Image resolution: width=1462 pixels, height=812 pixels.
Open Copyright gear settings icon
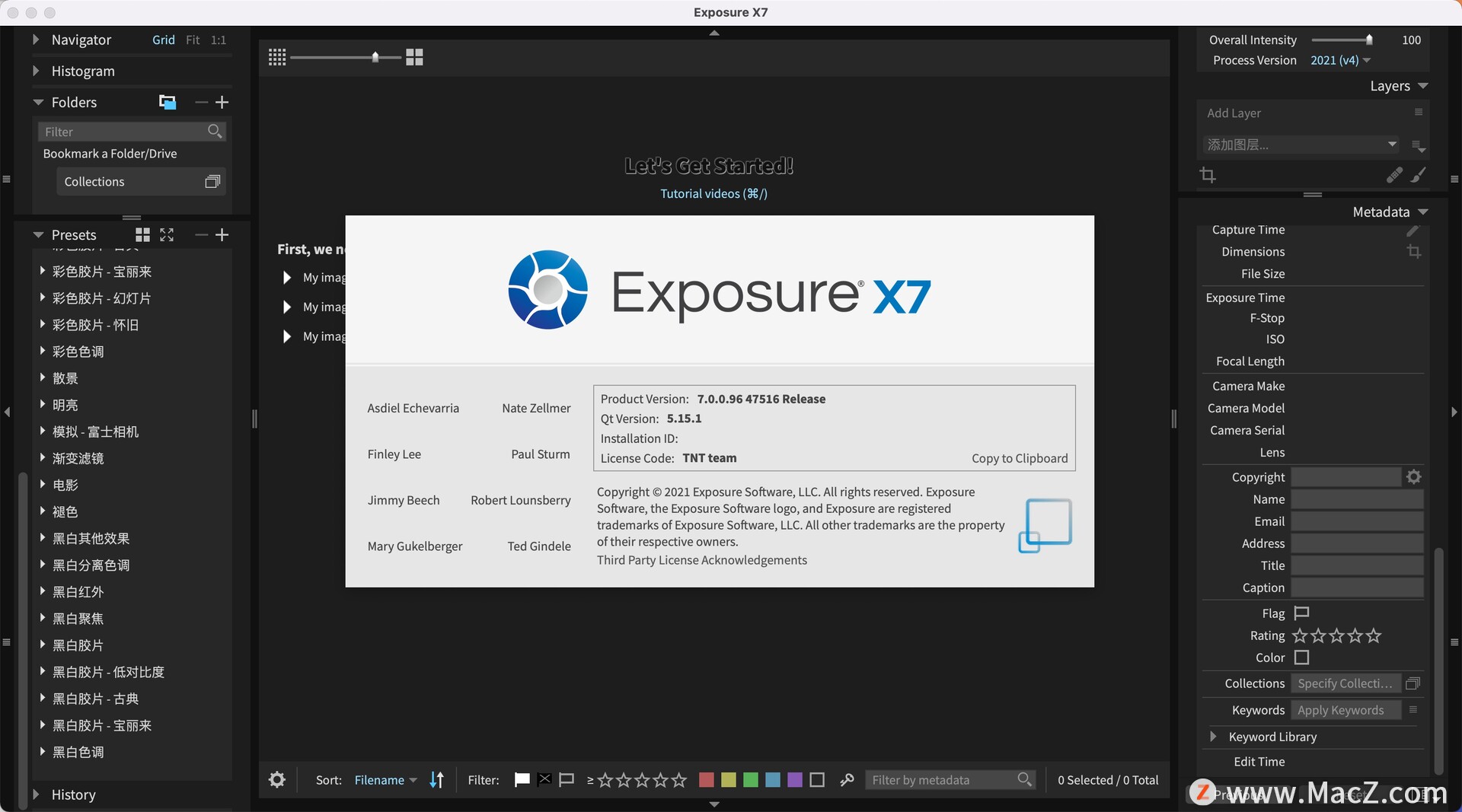pyautogui.click(x=1414, y=477)
